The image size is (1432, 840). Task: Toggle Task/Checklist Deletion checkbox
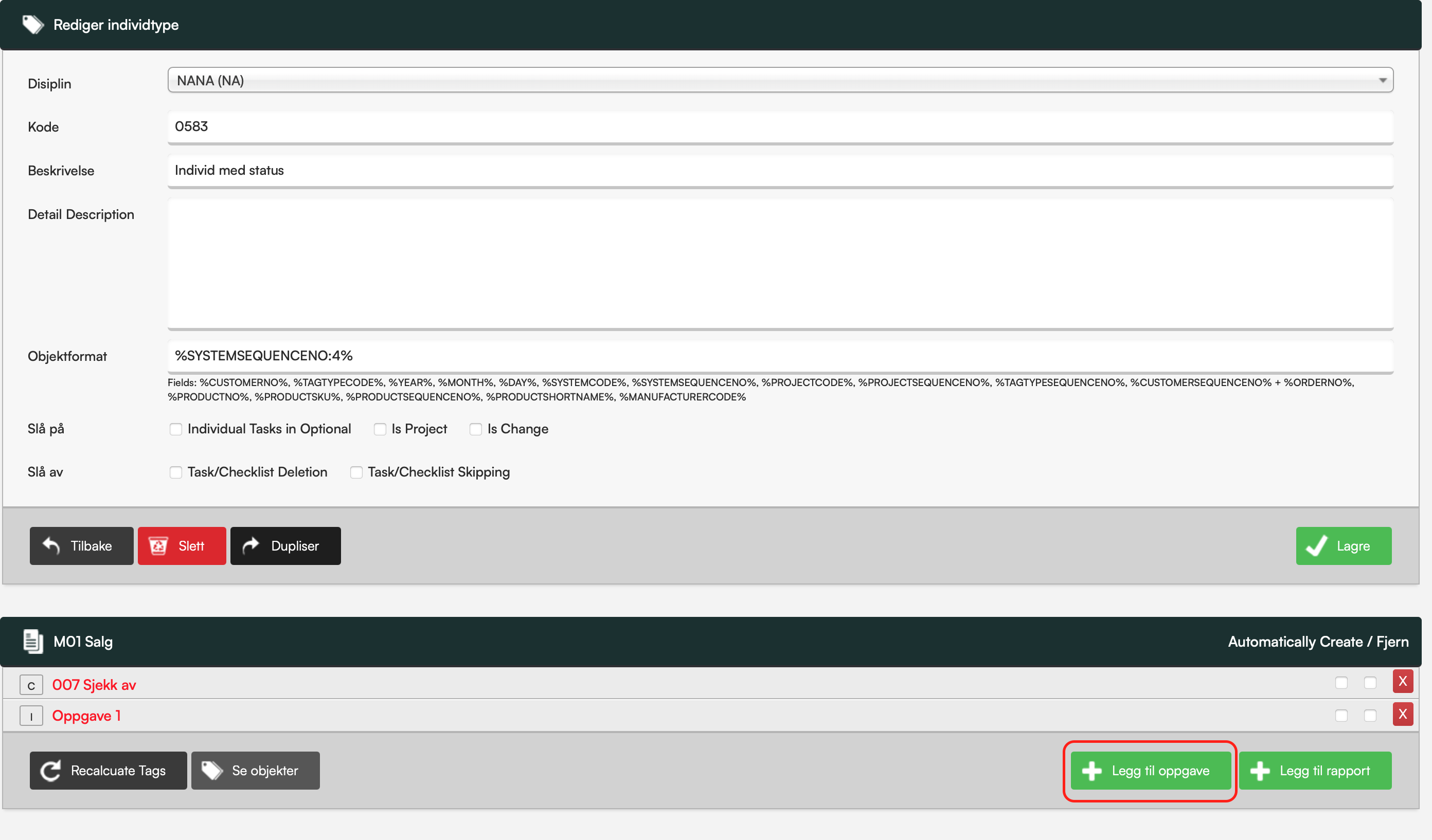coord(175,472)
